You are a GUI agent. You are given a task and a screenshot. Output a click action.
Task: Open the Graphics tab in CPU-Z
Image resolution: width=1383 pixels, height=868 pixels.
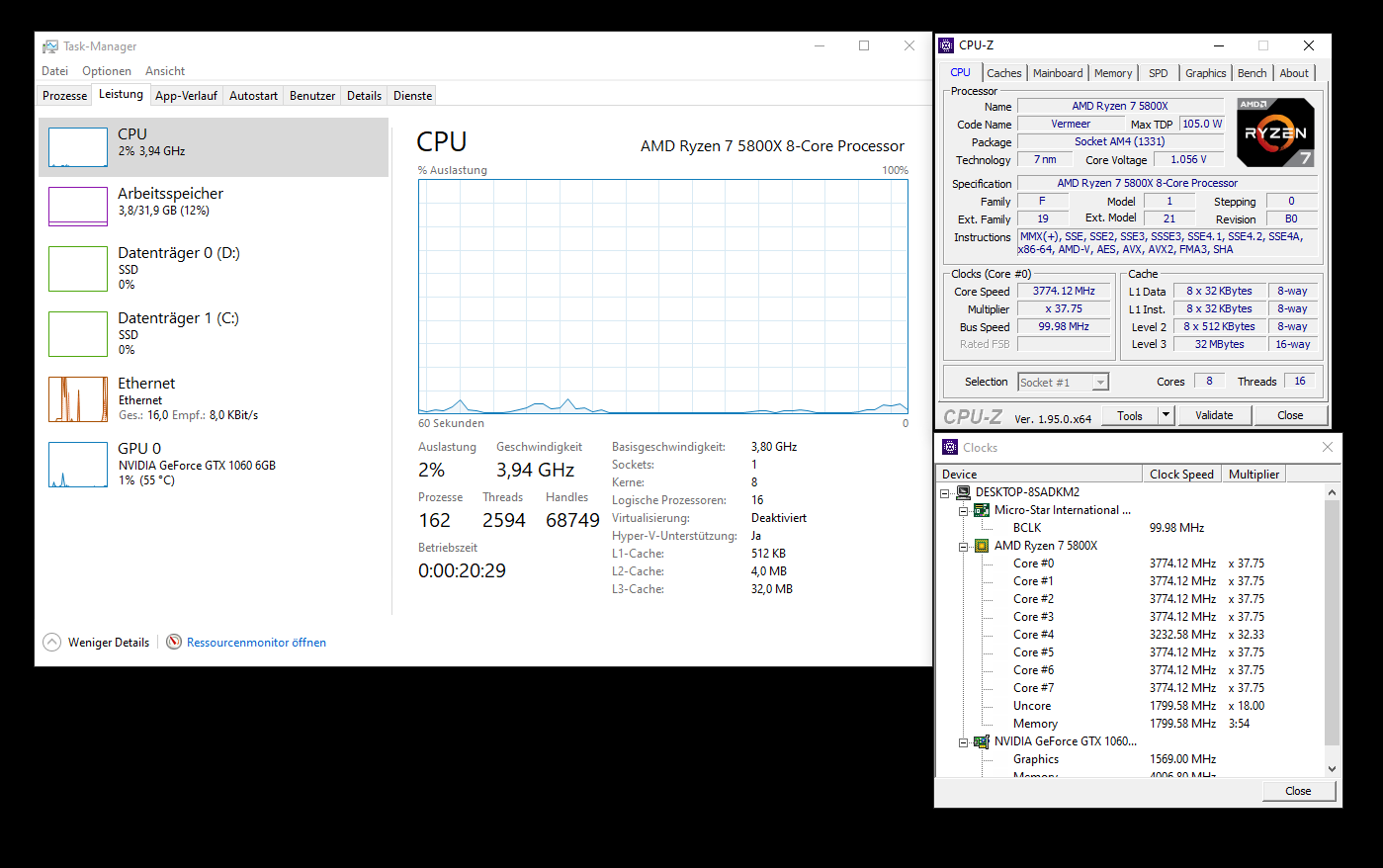tap(1206, 73)
